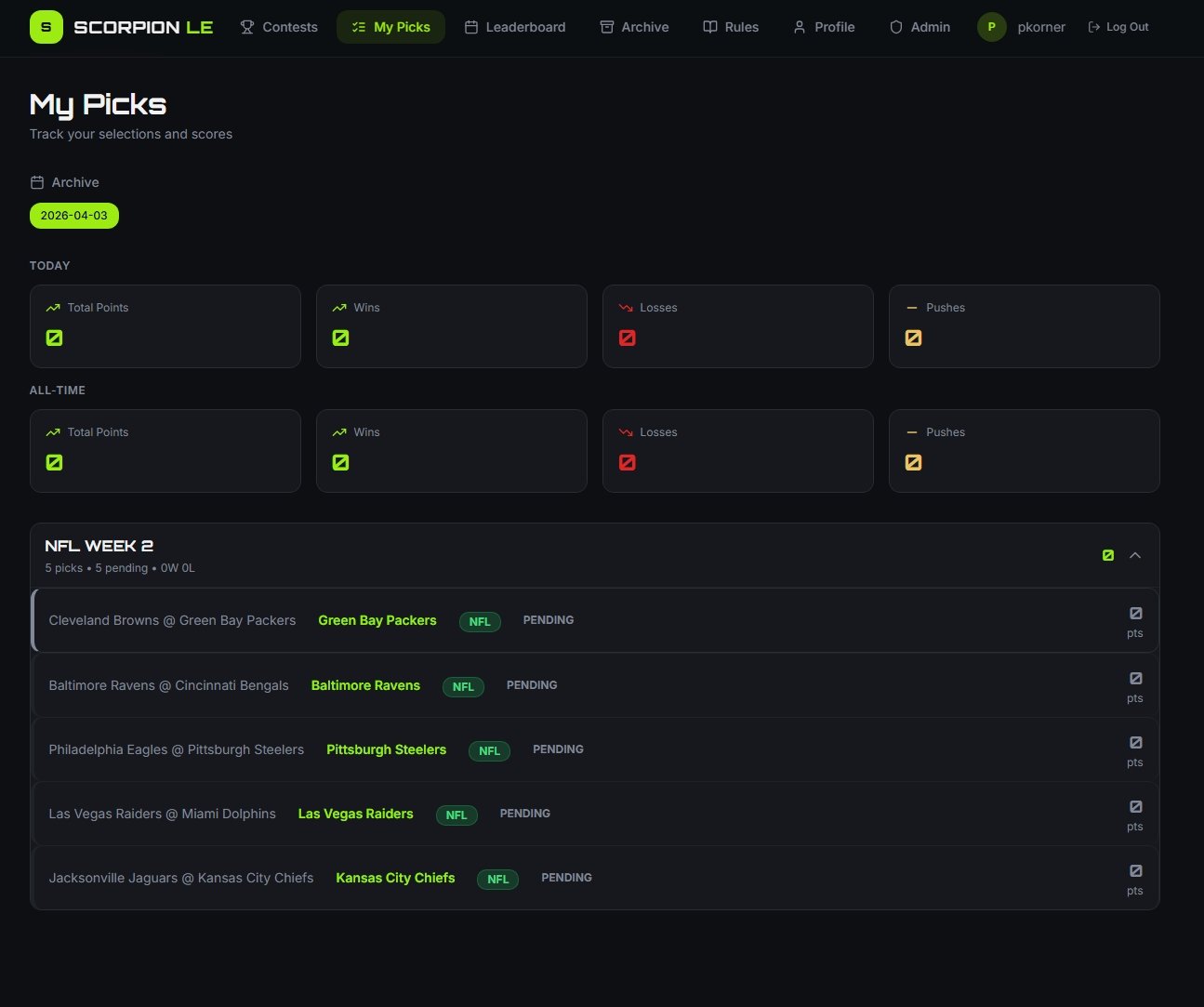Click today's Total Points card icon
1204x1007 pixels.
click(55, 338)
